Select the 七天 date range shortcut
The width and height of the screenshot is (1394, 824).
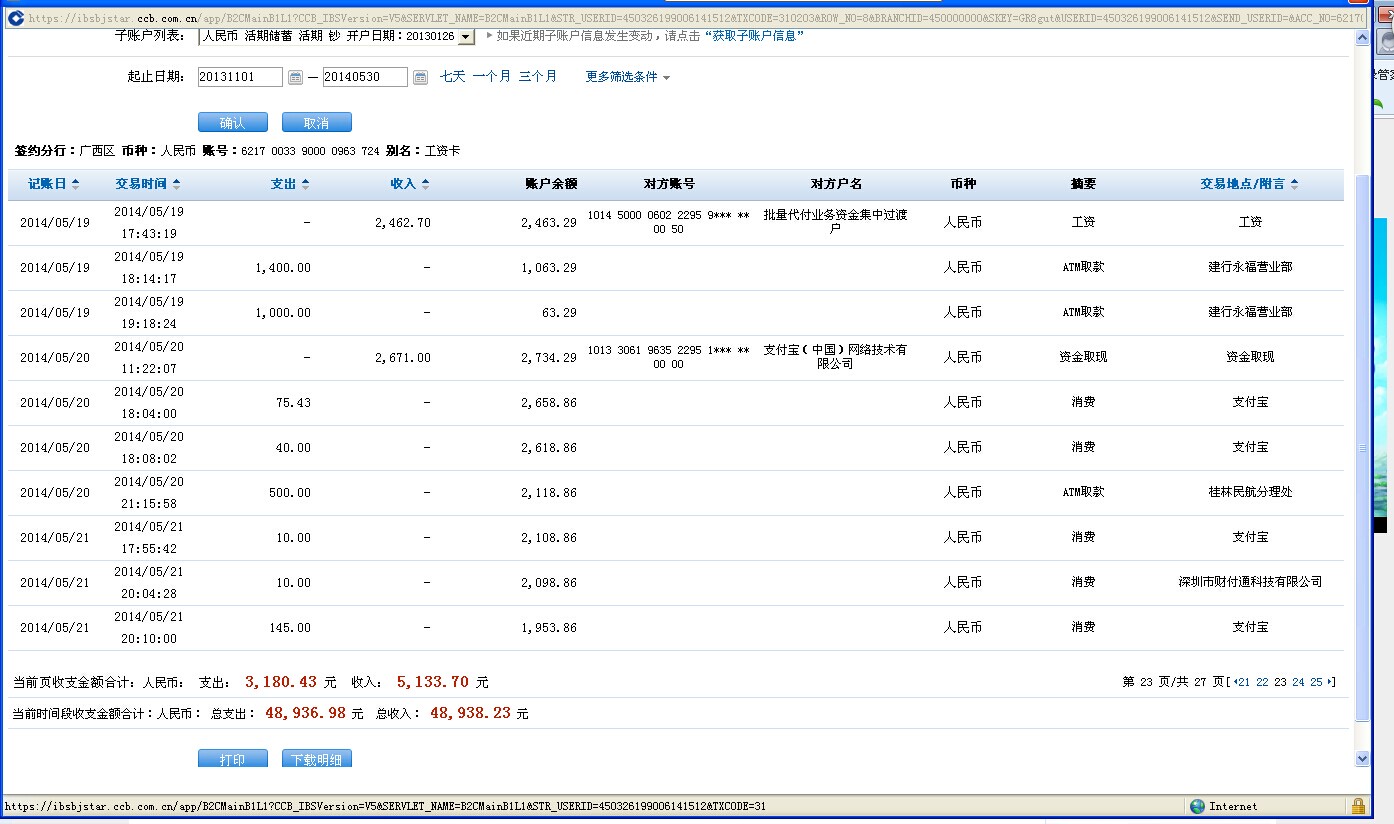pyautogui.click(x=453, y=76)
